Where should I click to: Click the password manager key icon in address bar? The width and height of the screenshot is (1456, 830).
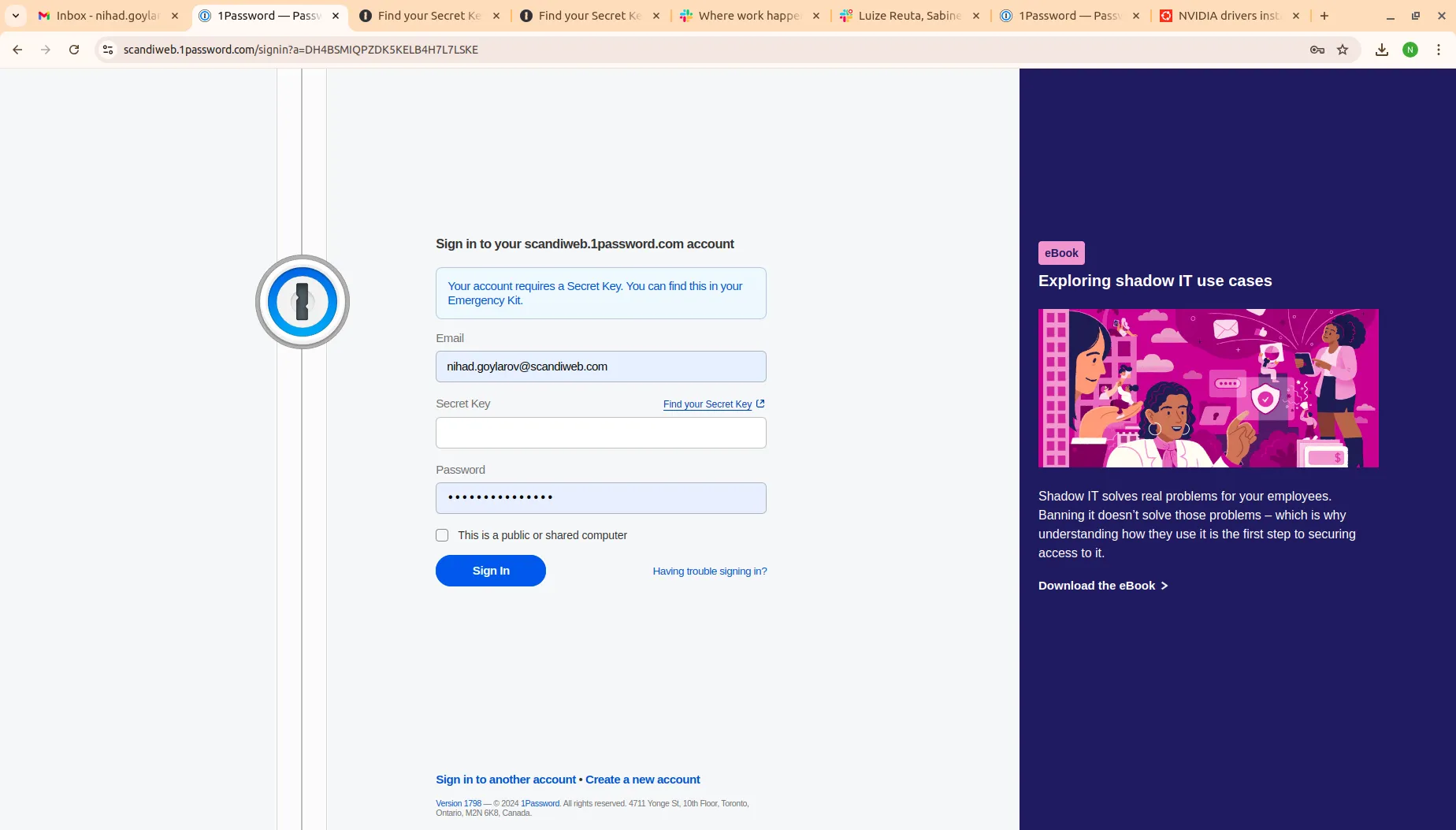[1317, 50]
